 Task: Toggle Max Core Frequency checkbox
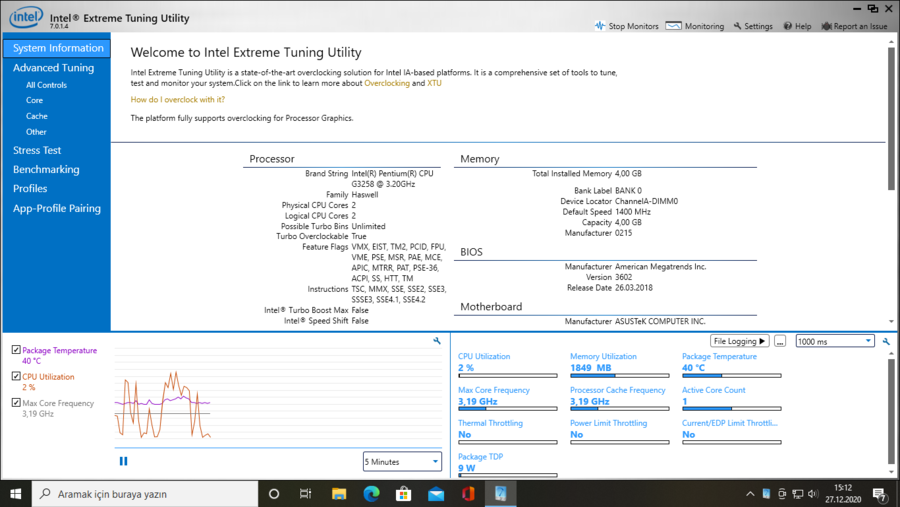click(16, 402)
